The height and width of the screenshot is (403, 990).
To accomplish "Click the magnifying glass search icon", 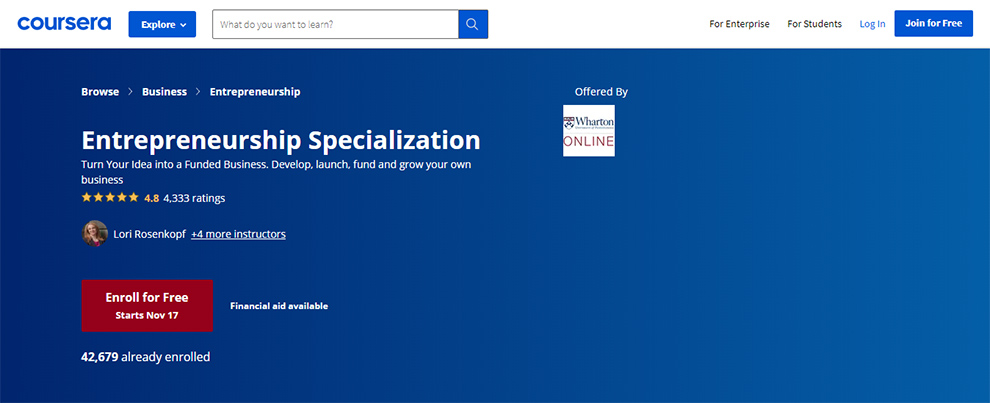I will pos(473,24).
